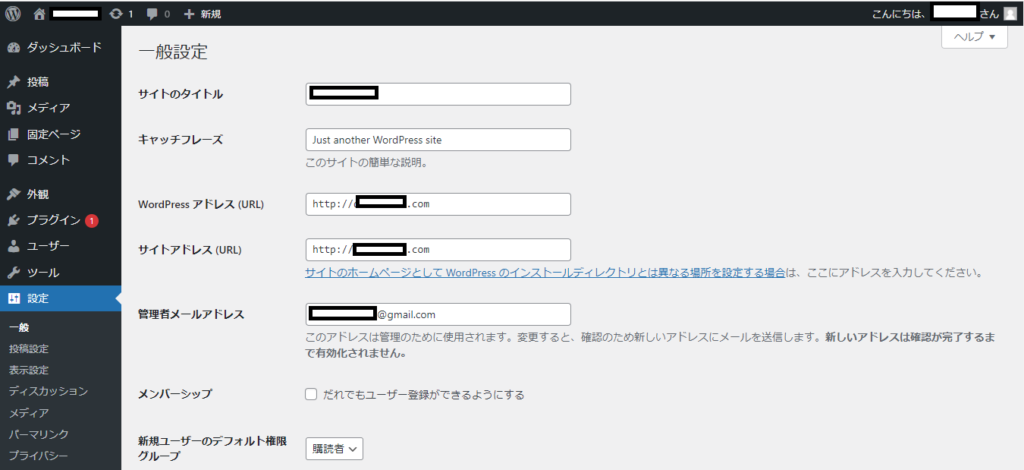Click the 固定ページ pages icon
This screenshot has width=1024, height=470.
(x=13, y=134)
